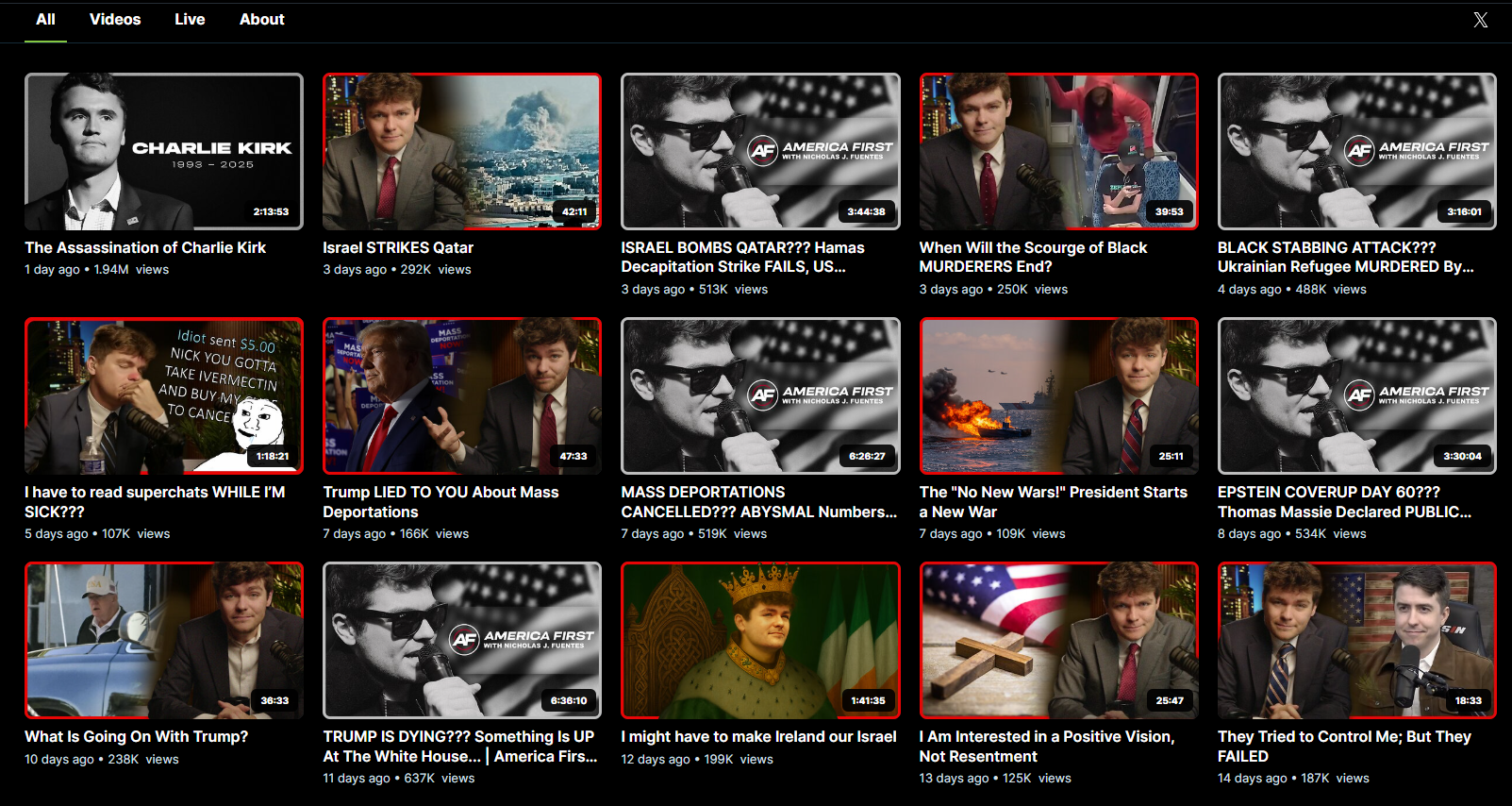Click '10 days ago • 238K views' text
The height and width of the screenshot is (806, 1512).
[102, 760]
